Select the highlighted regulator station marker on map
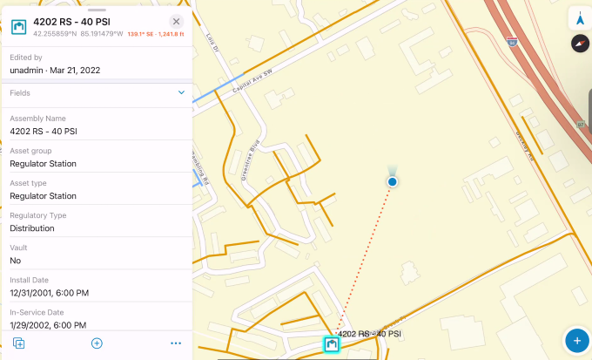 331,344
